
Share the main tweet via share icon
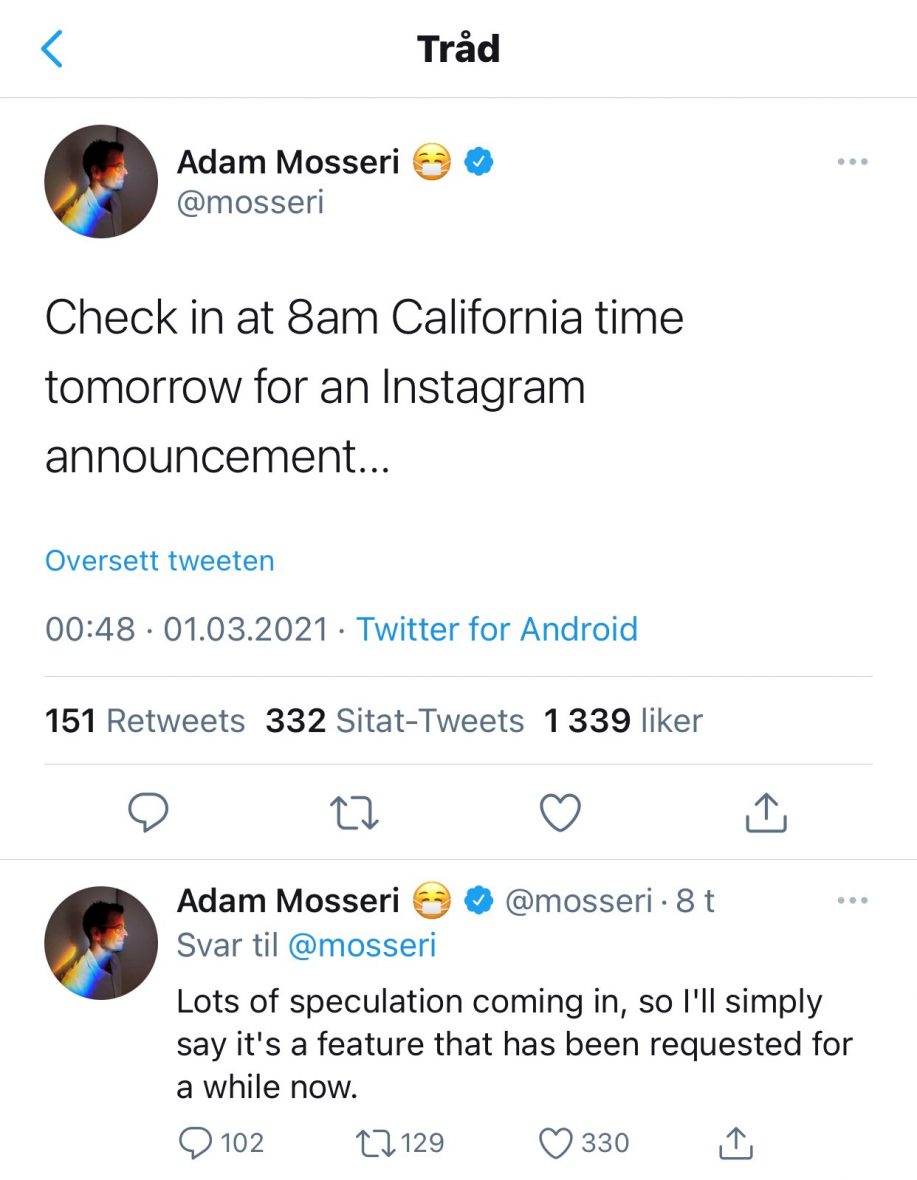766,812
